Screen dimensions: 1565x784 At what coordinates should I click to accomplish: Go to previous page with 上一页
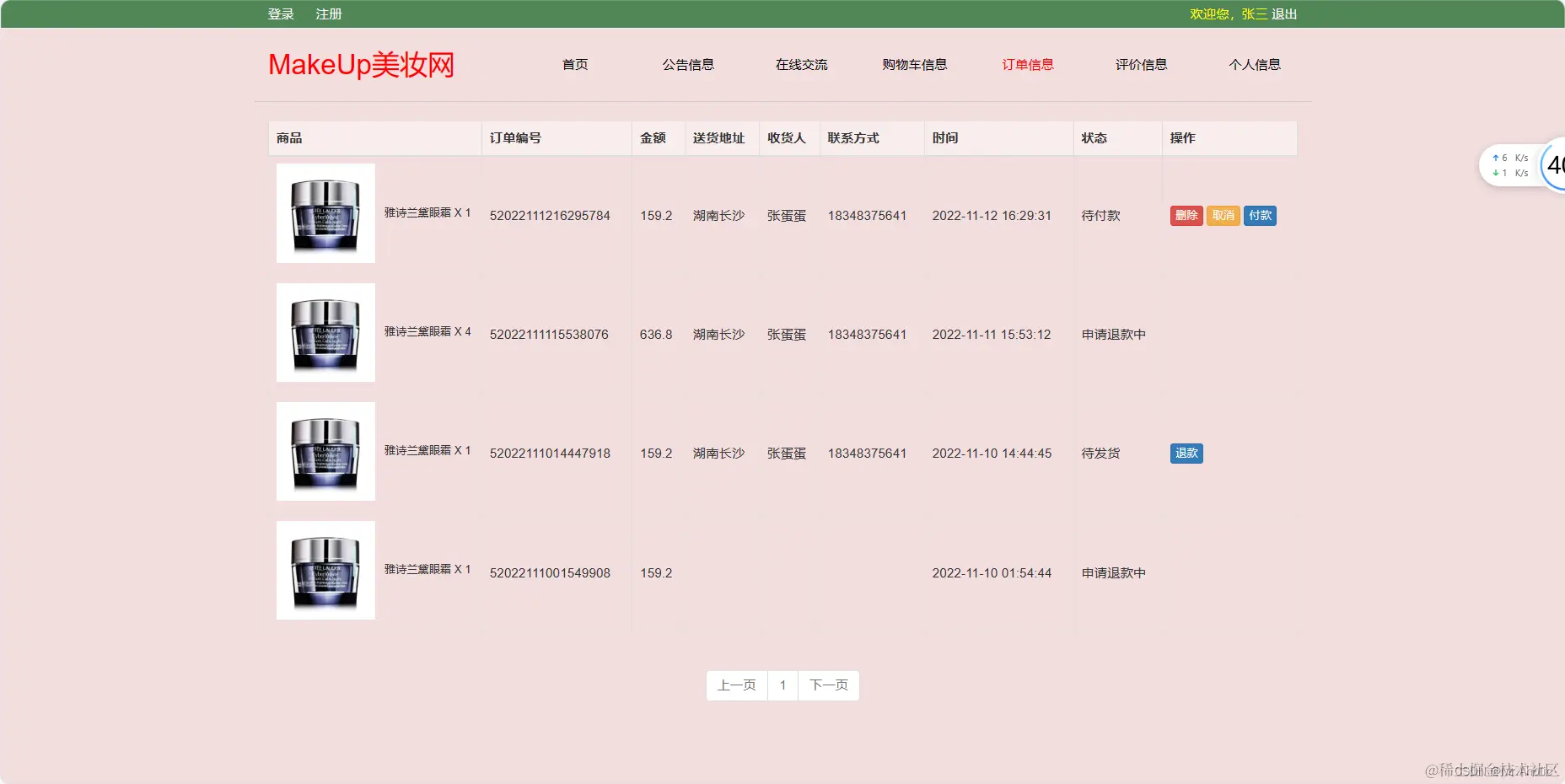pyautogui.click(x=736, y=685)
